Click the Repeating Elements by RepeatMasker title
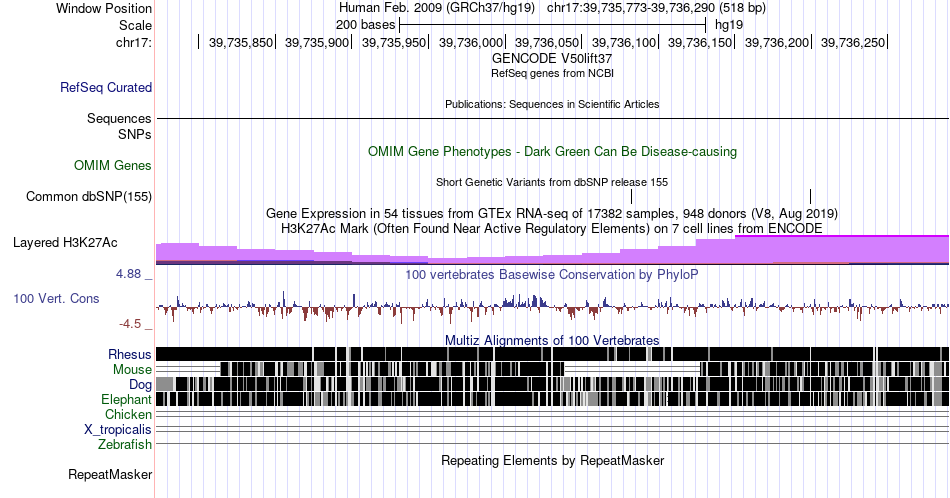 pos(552,460)
